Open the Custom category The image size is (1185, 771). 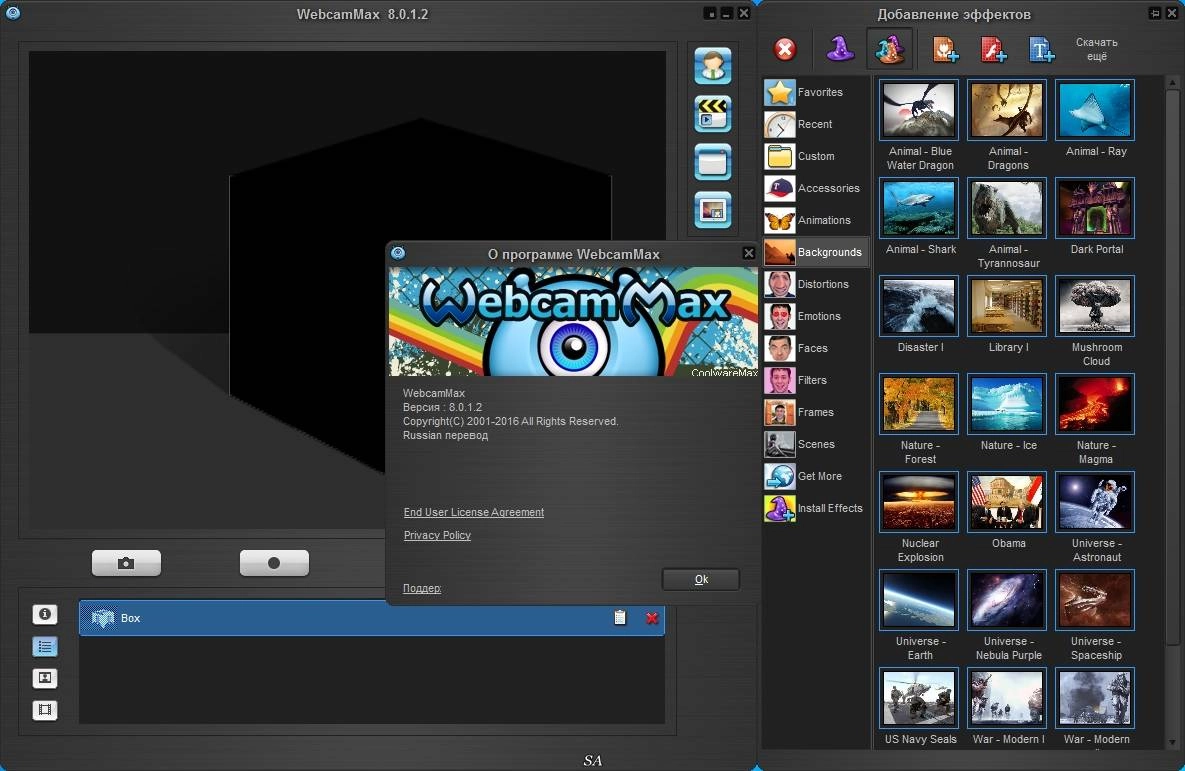(x=816, y=156)
